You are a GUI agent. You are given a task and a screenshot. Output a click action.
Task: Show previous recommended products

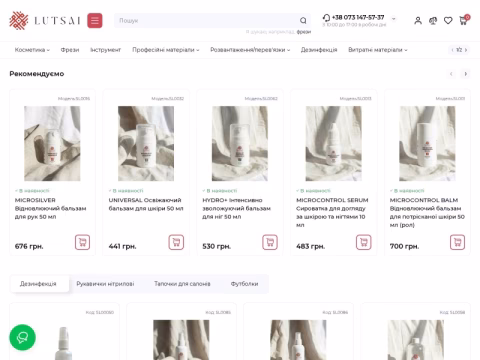pos(451,74)
